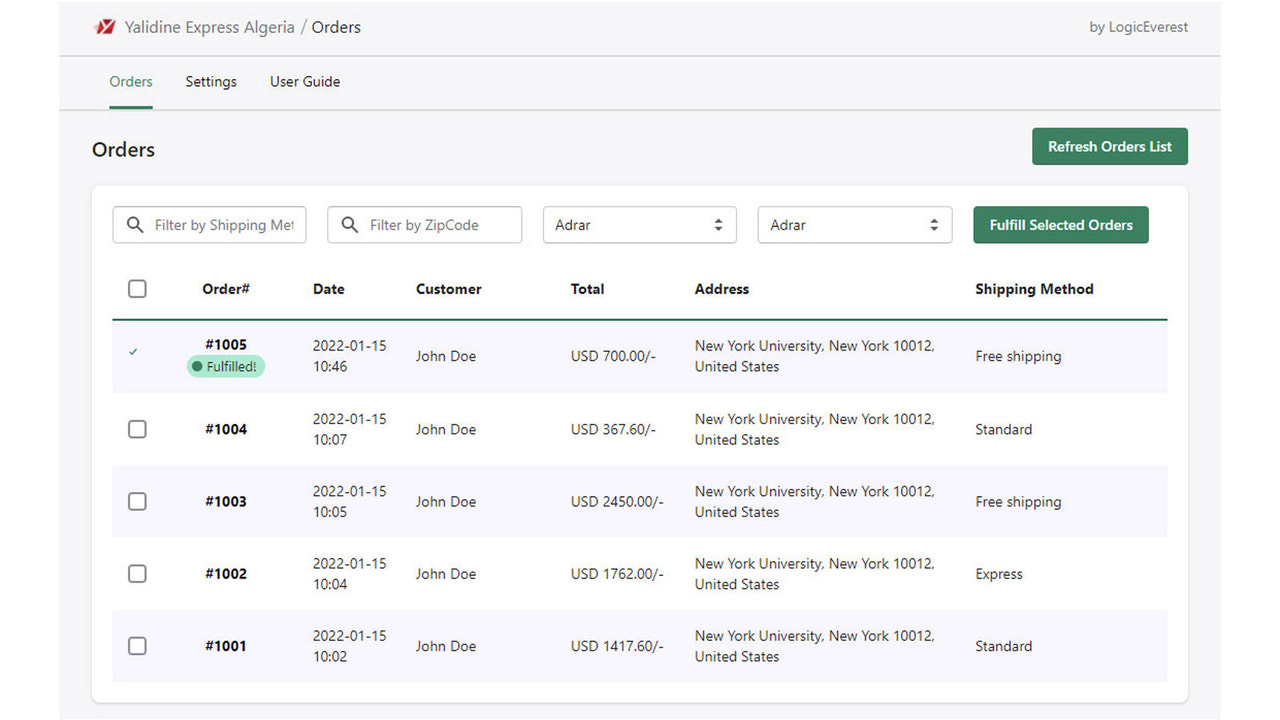Screen dimensions: 1280x720
Task: Focus the Filter by Shipping Method field
Action: (209, 225)
